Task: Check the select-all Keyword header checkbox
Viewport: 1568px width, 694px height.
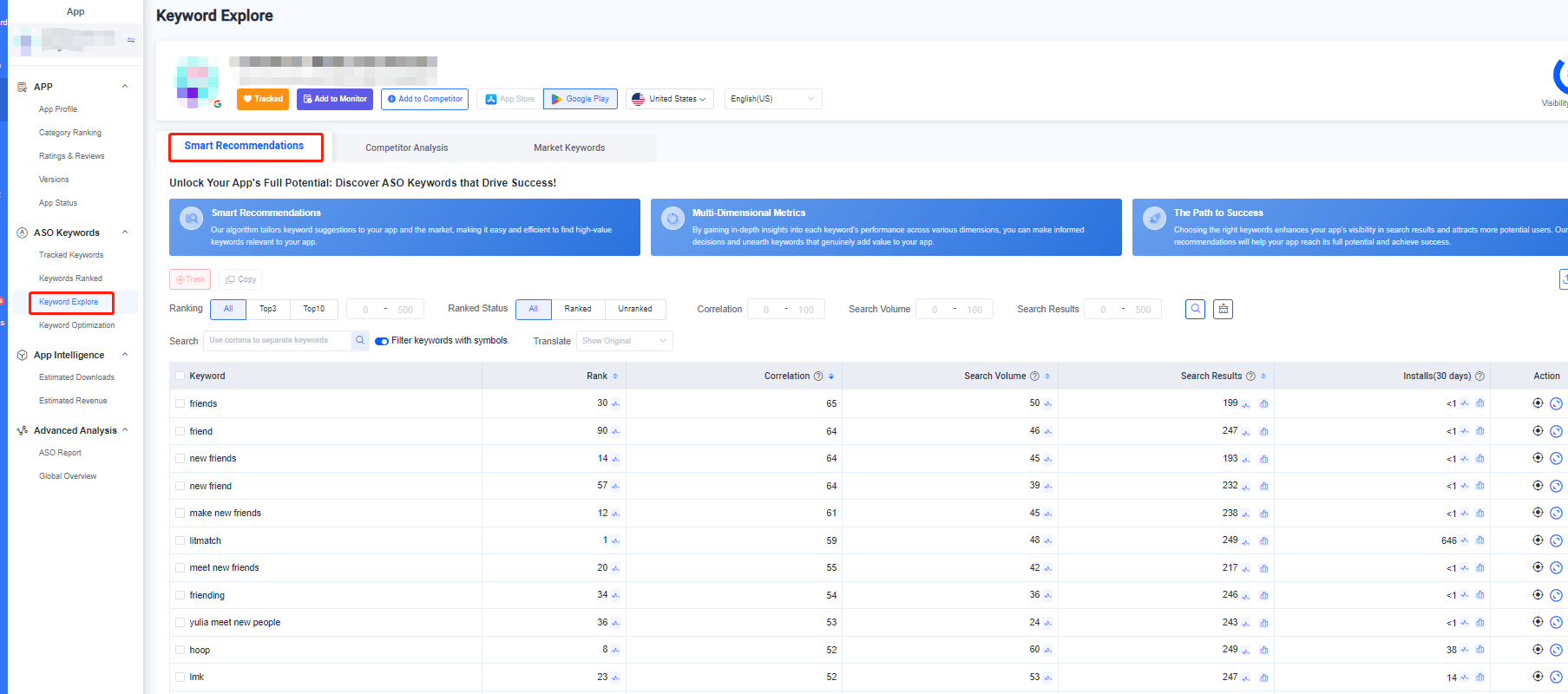Action: pos(180,376)
